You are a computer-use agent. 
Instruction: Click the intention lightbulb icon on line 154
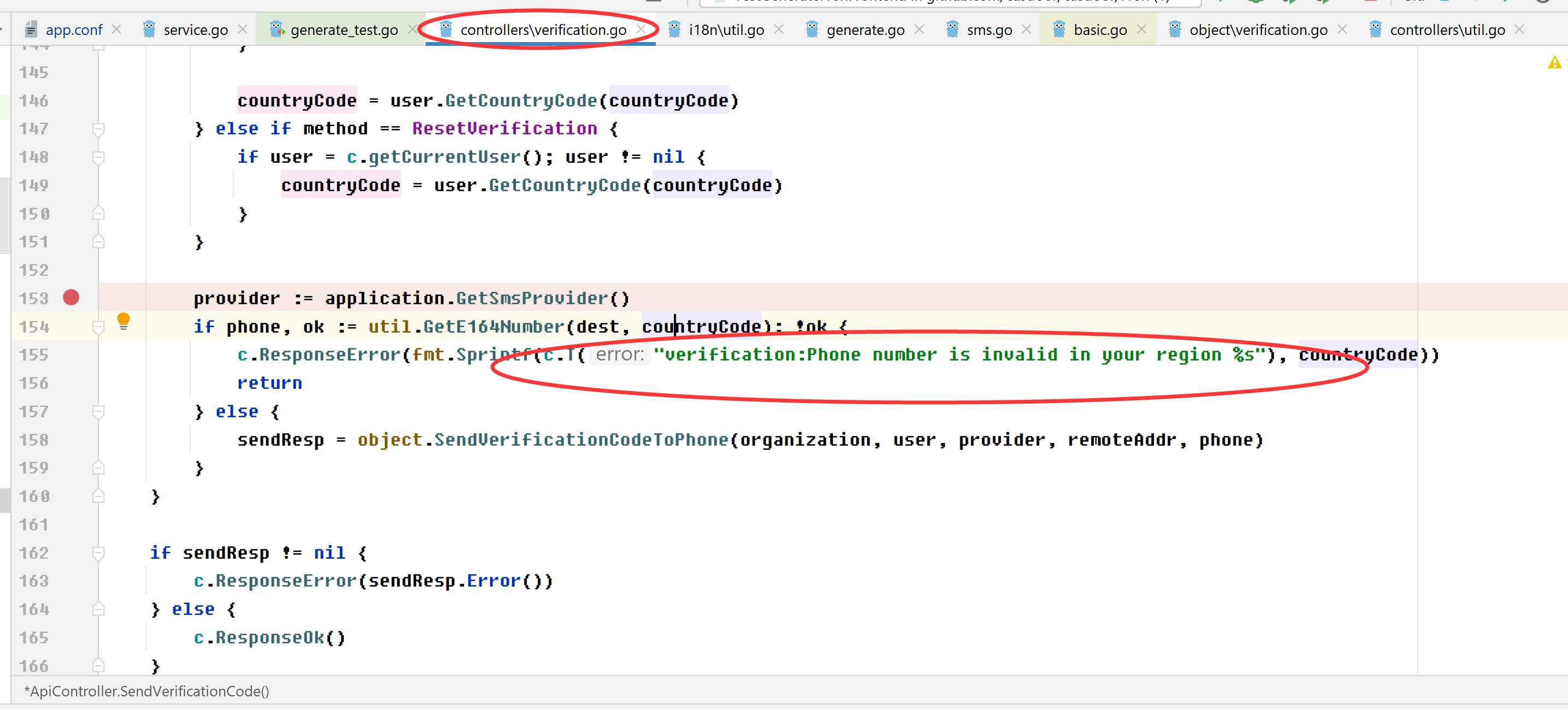pyautogui.click(x=124, y=321)
